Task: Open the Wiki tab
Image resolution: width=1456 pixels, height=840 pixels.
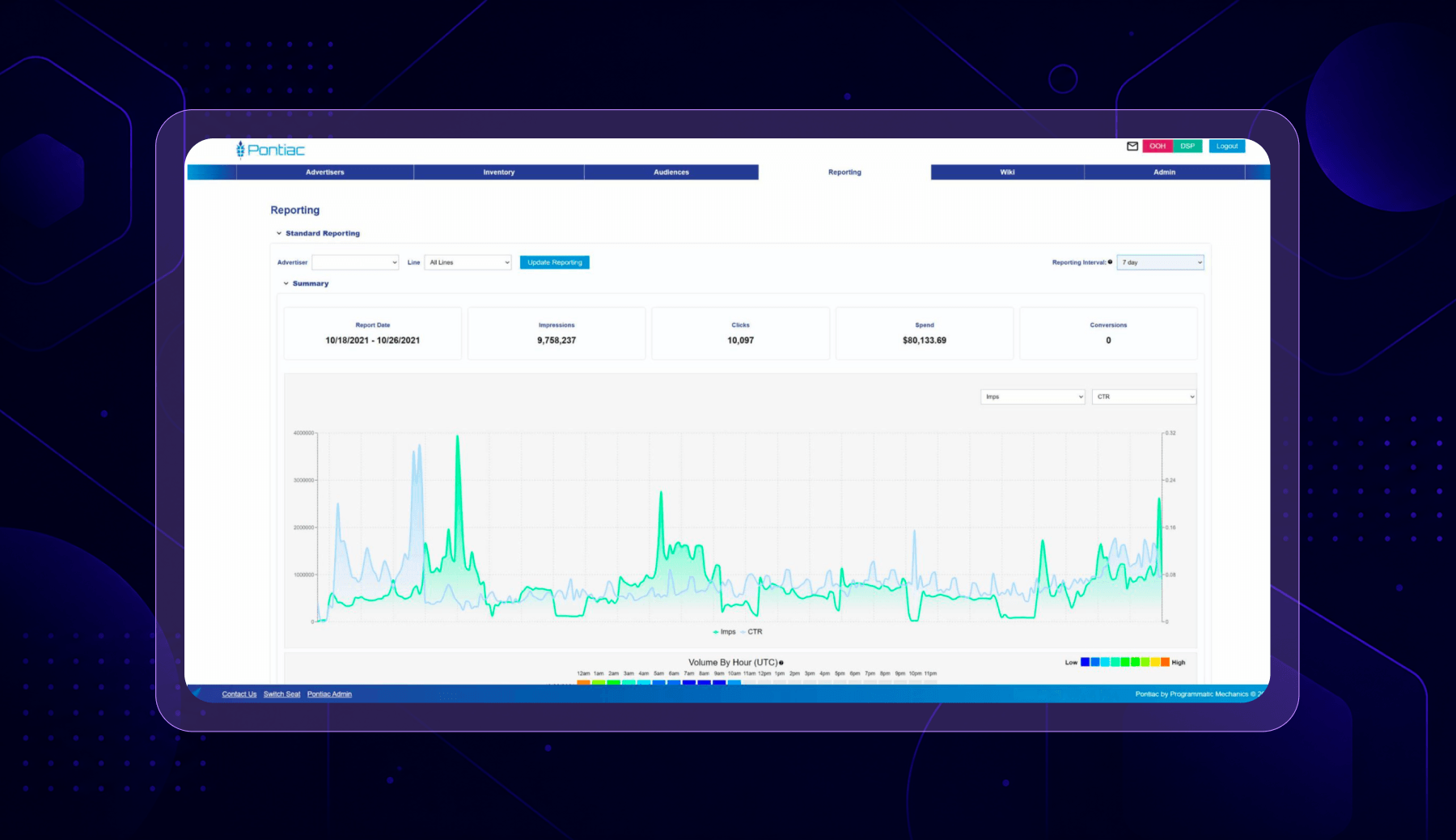Action: tap(1007, 172)
